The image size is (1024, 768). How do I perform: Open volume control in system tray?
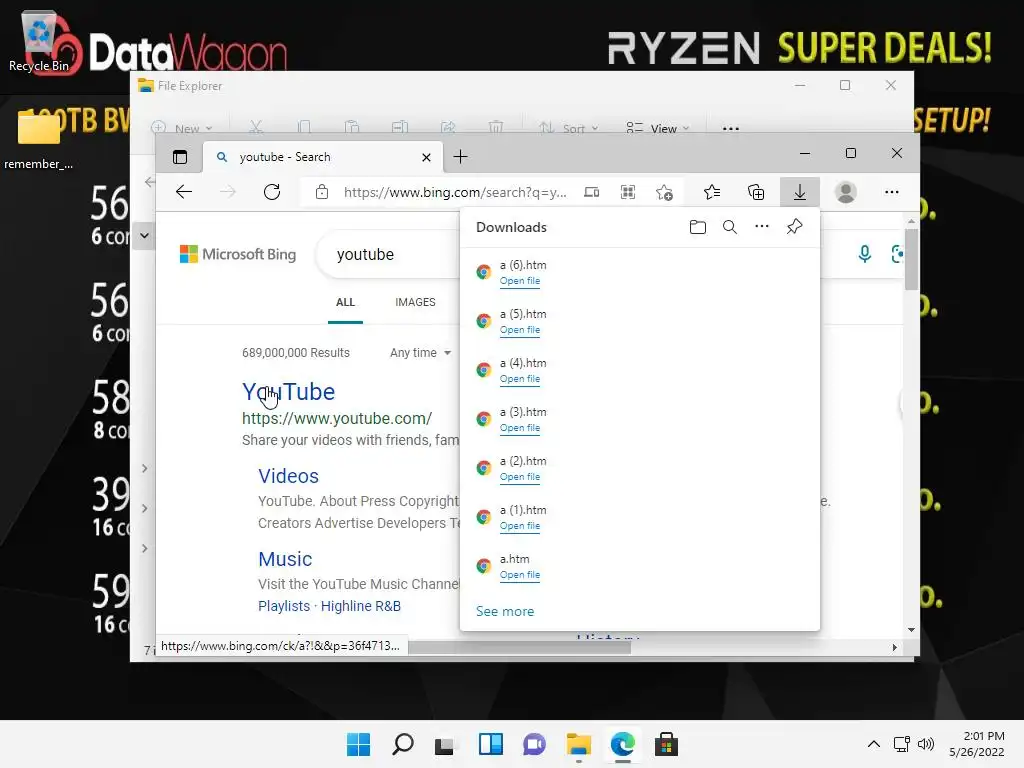925,744
